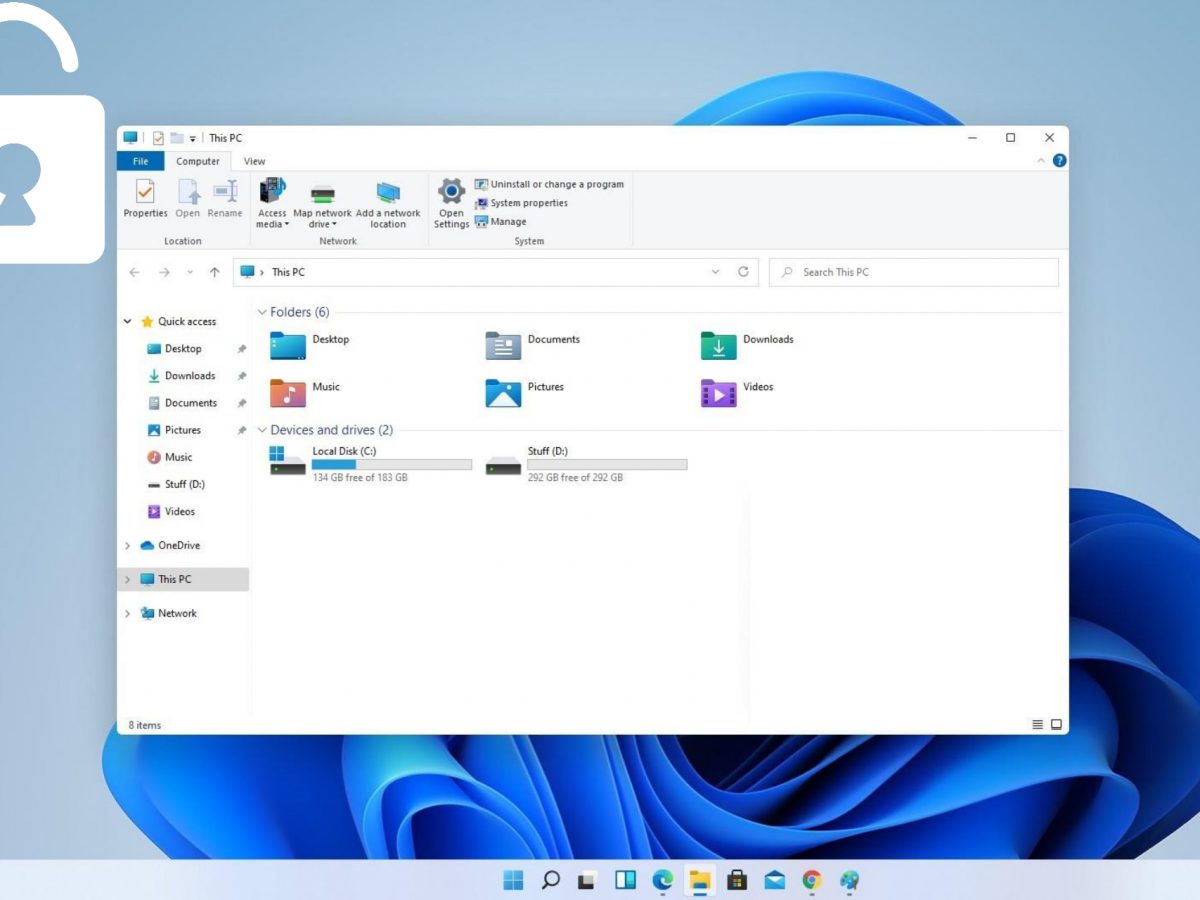Open Settings from the ribbon
Screen dimensions: 1200x900
click(451, 203)
